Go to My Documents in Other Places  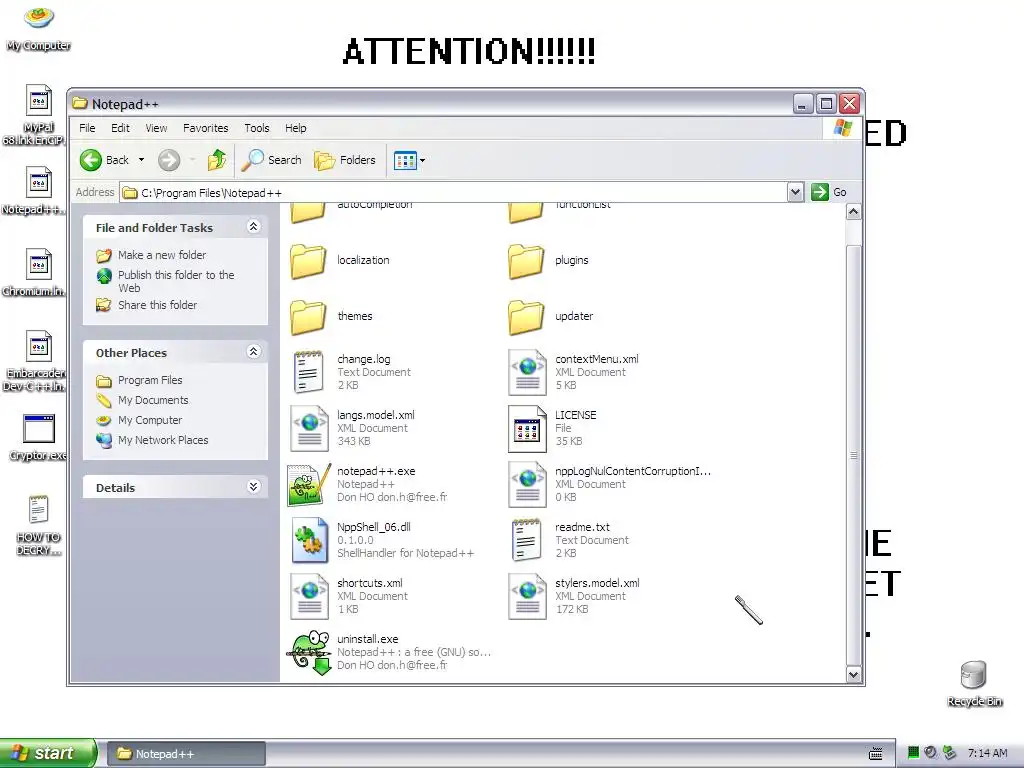153,400
